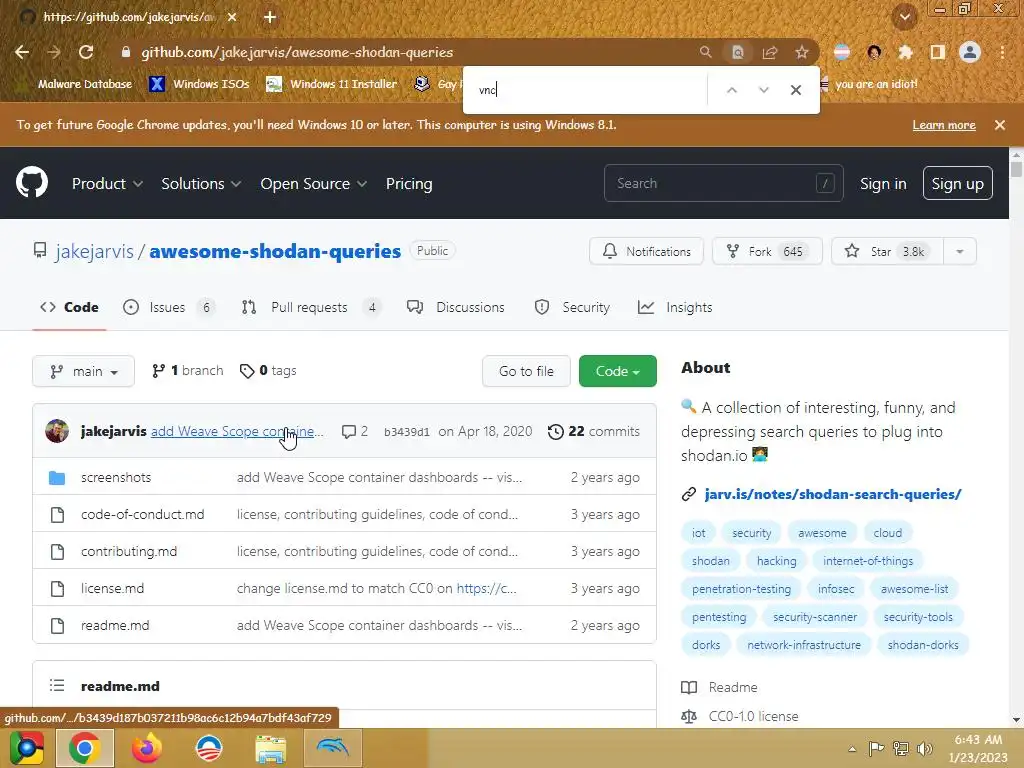The width and height of the screenshot is (1024, 768).
Task: Open File Explorer from the taskbar
Action: pos(270,748)
